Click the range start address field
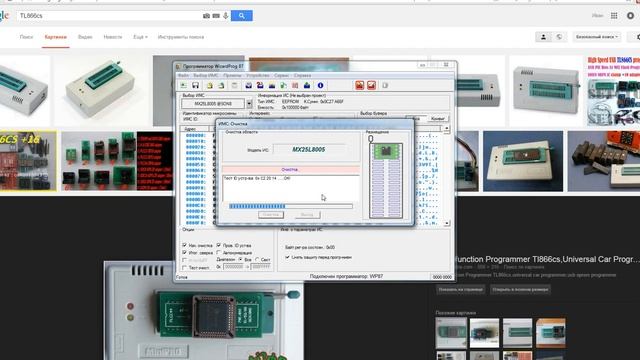 coord(233,267)
